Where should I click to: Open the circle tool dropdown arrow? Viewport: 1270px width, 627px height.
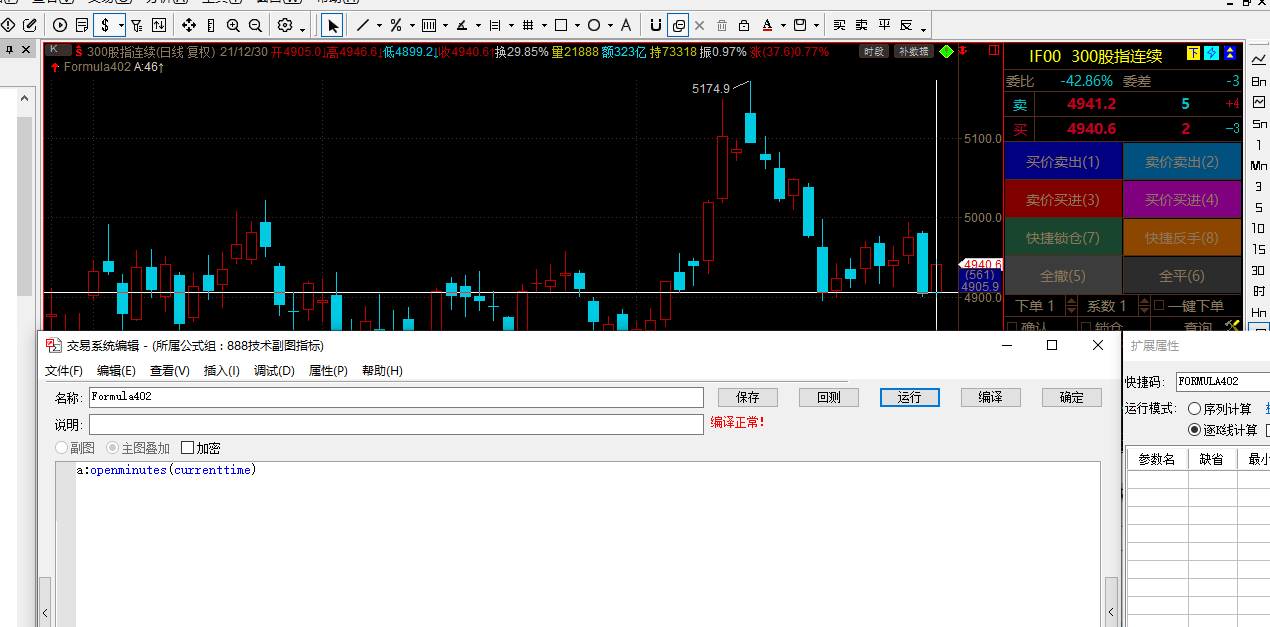(x=610, y=26)
